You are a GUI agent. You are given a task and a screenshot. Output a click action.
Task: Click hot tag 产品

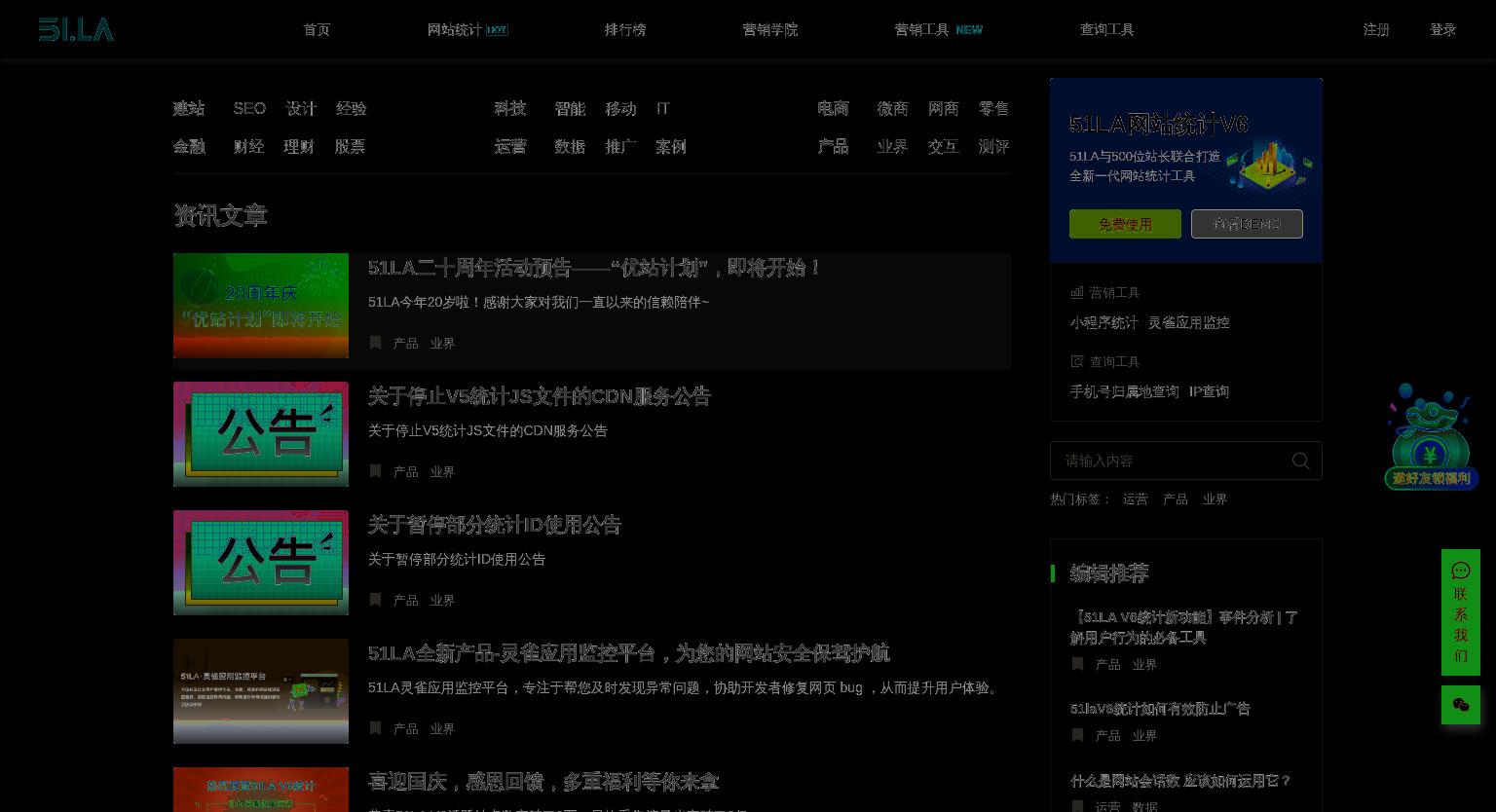click(1175, 498)
